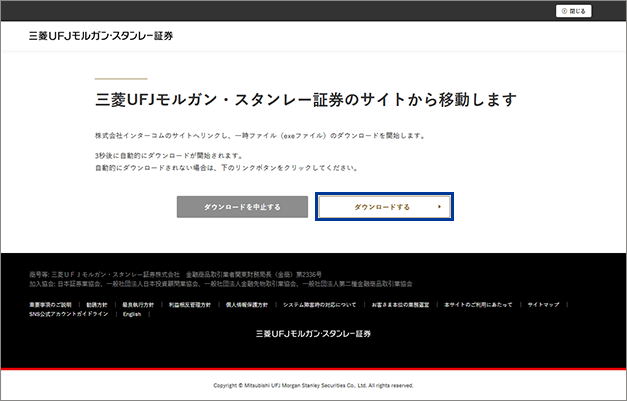Screen dimensions: 627x401
Task: Open 本サイトのご利用にあたって link
Action: pyautogui.click(x=478, y=305)
